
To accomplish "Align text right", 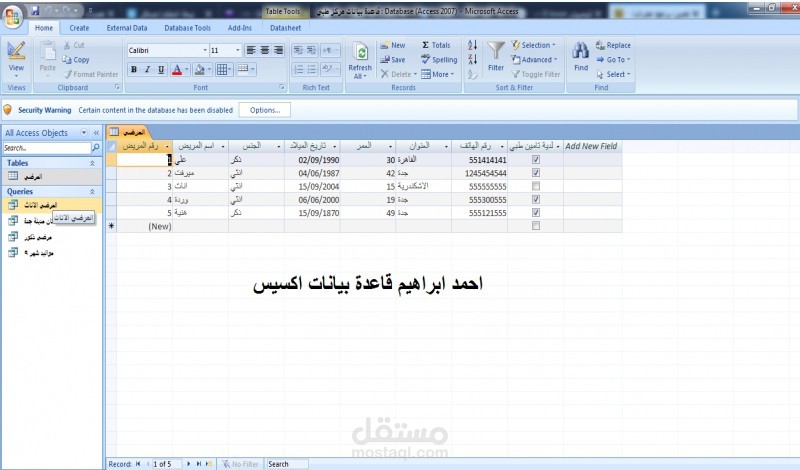I will (x=279, y=50).
